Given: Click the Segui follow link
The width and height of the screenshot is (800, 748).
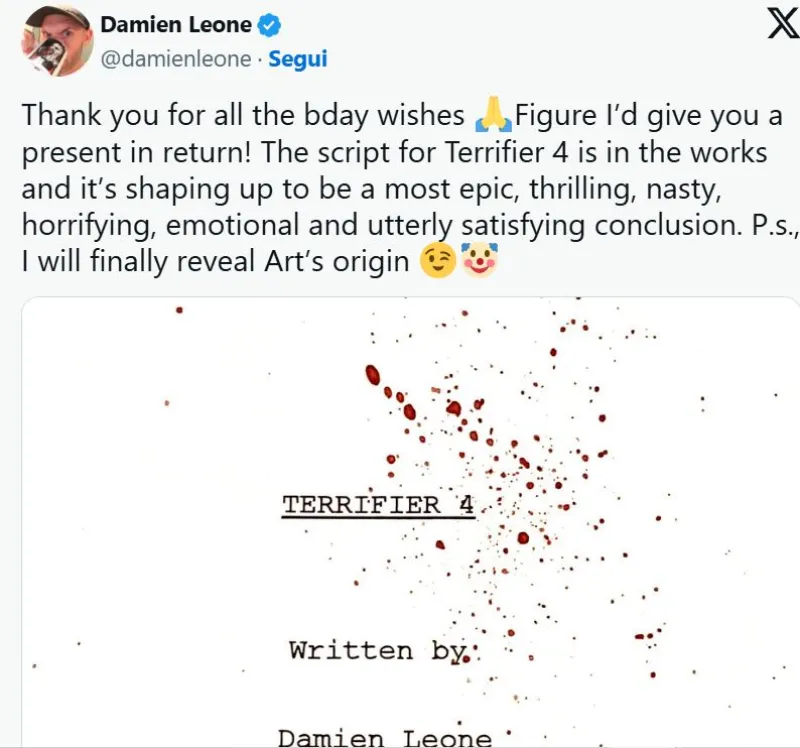Looking at the screenshot, I should [x=297, y=59].
